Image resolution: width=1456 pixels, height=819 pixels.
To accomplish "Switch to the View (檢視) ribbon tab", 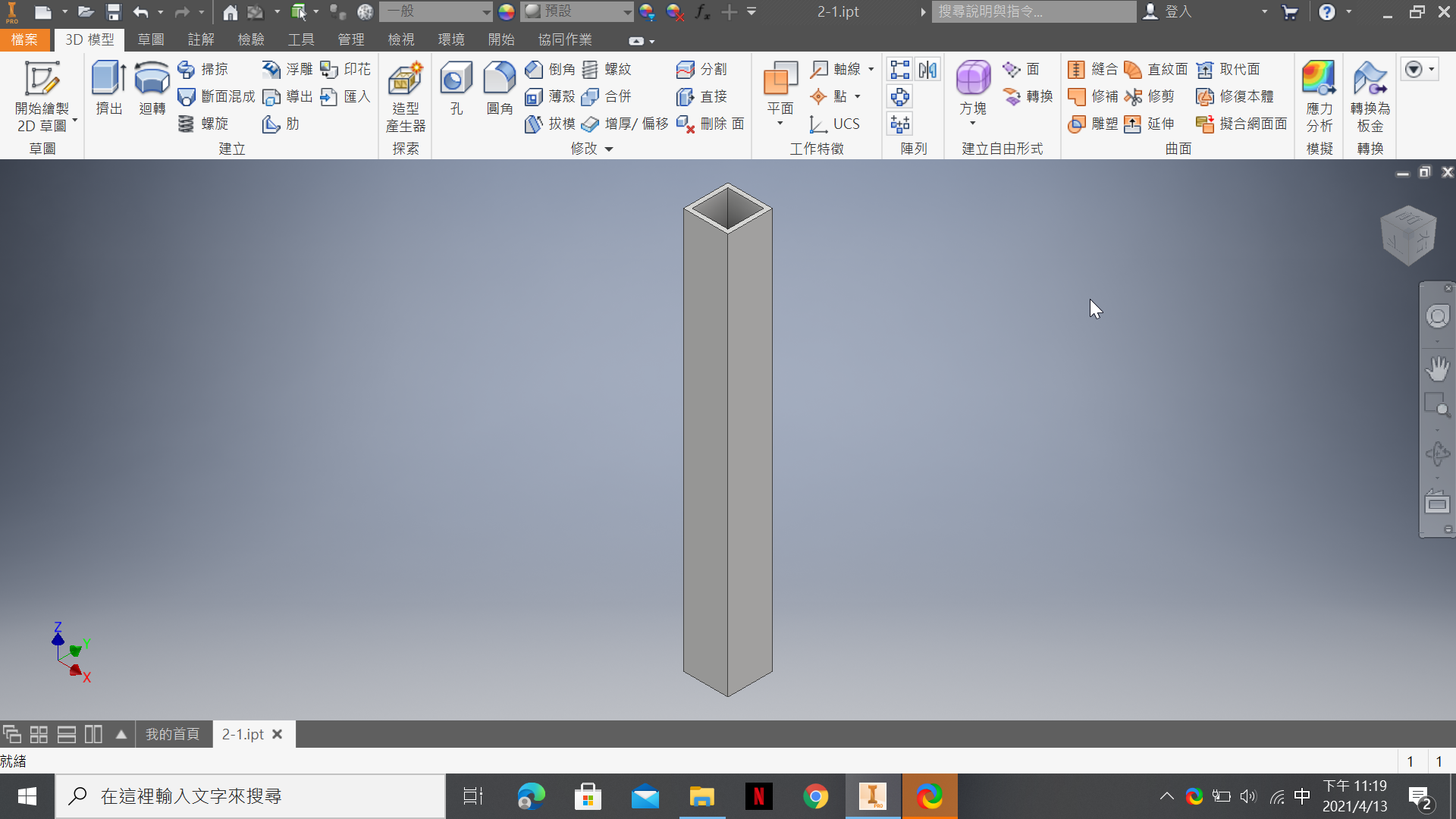I will (x=401, y=39).
